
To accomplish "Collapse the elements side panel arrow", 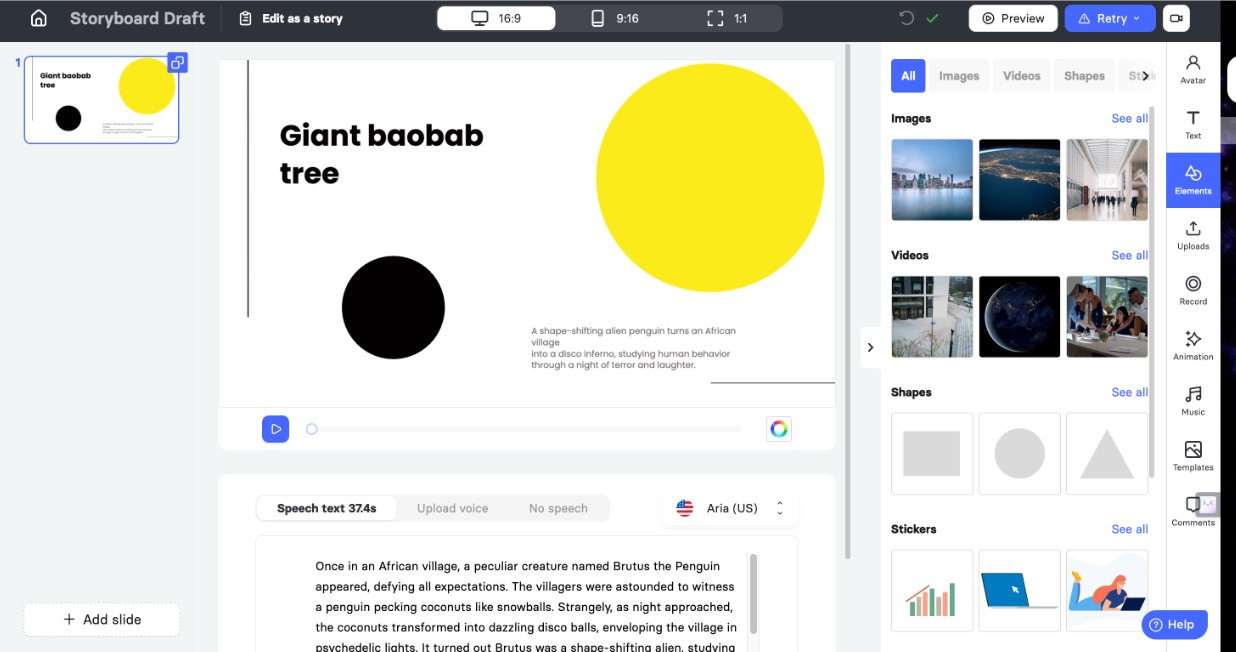I will pos(870,347).
